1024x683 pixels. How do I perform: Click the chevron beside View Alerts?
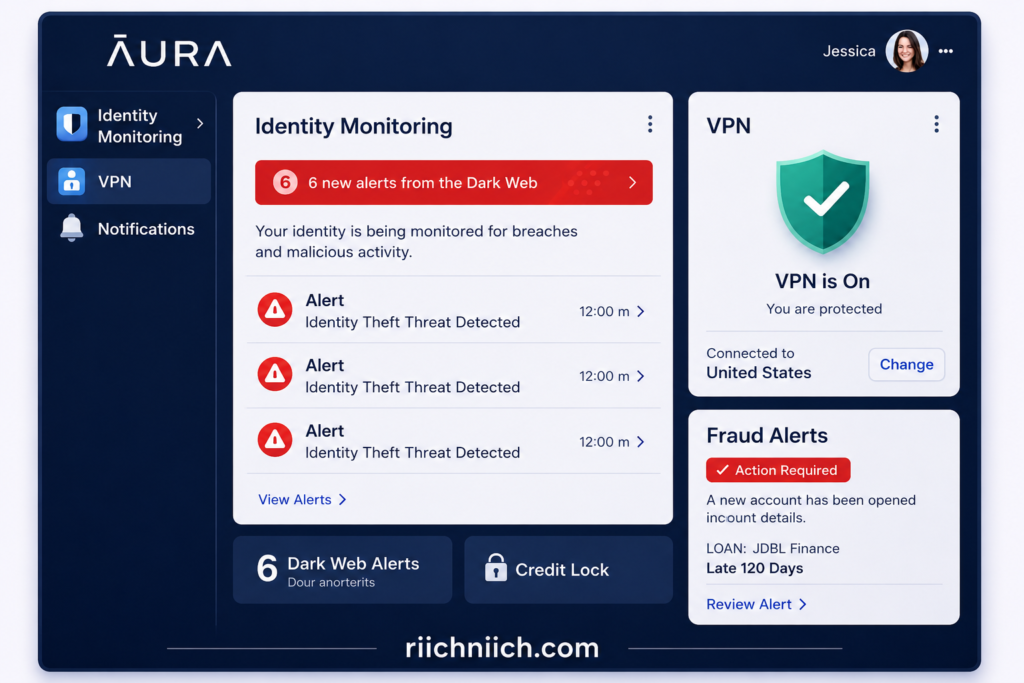click(x=342, y=500)
